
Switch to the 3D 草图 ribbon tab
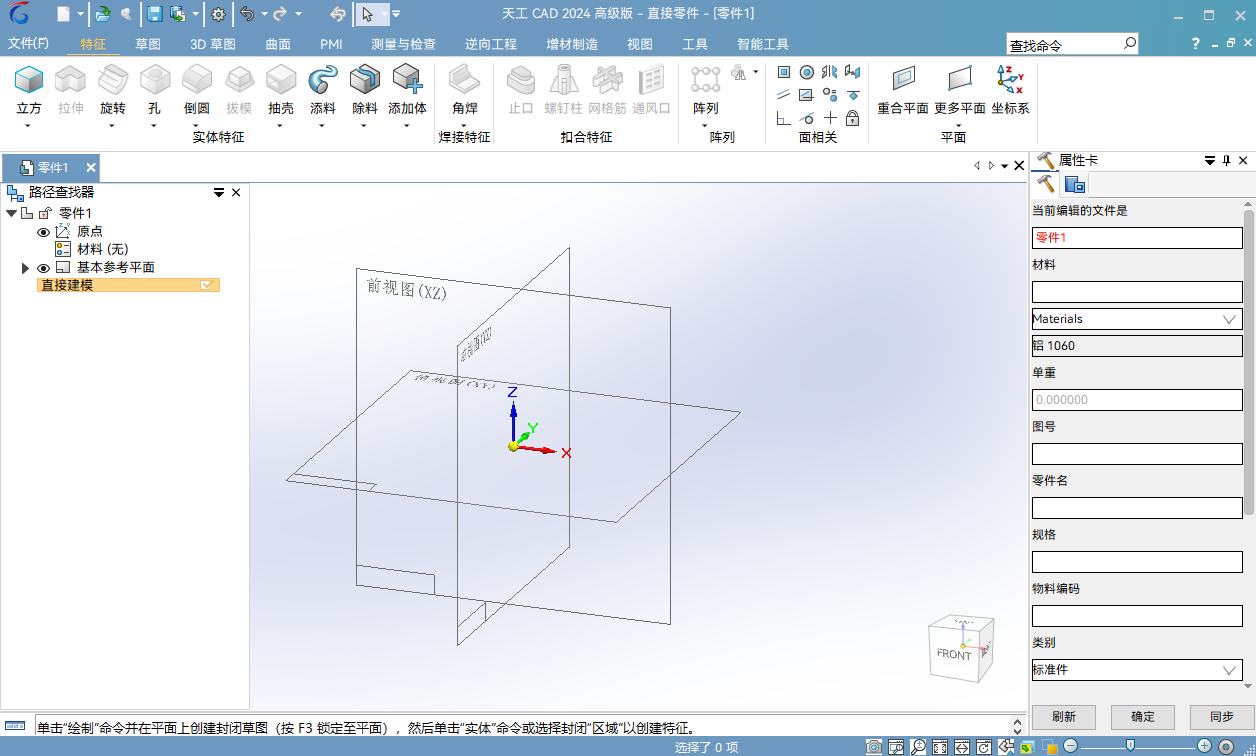pyautogui.click(x=213, y=44)
